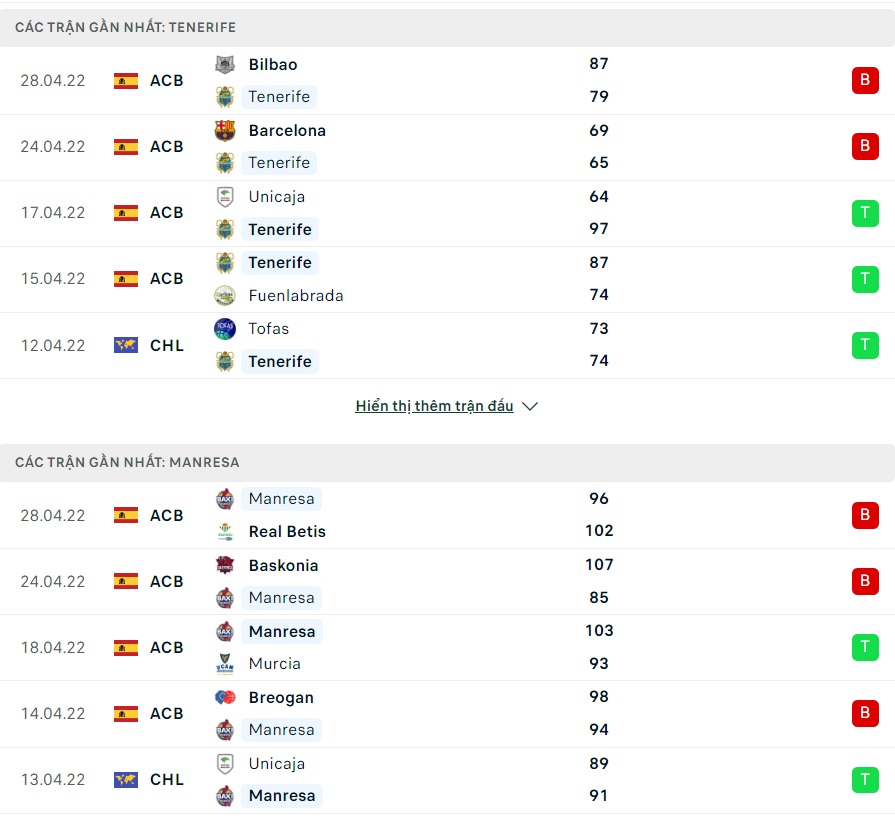Click the Breogan team logo

pyautogui.click(x=225, y=698)
